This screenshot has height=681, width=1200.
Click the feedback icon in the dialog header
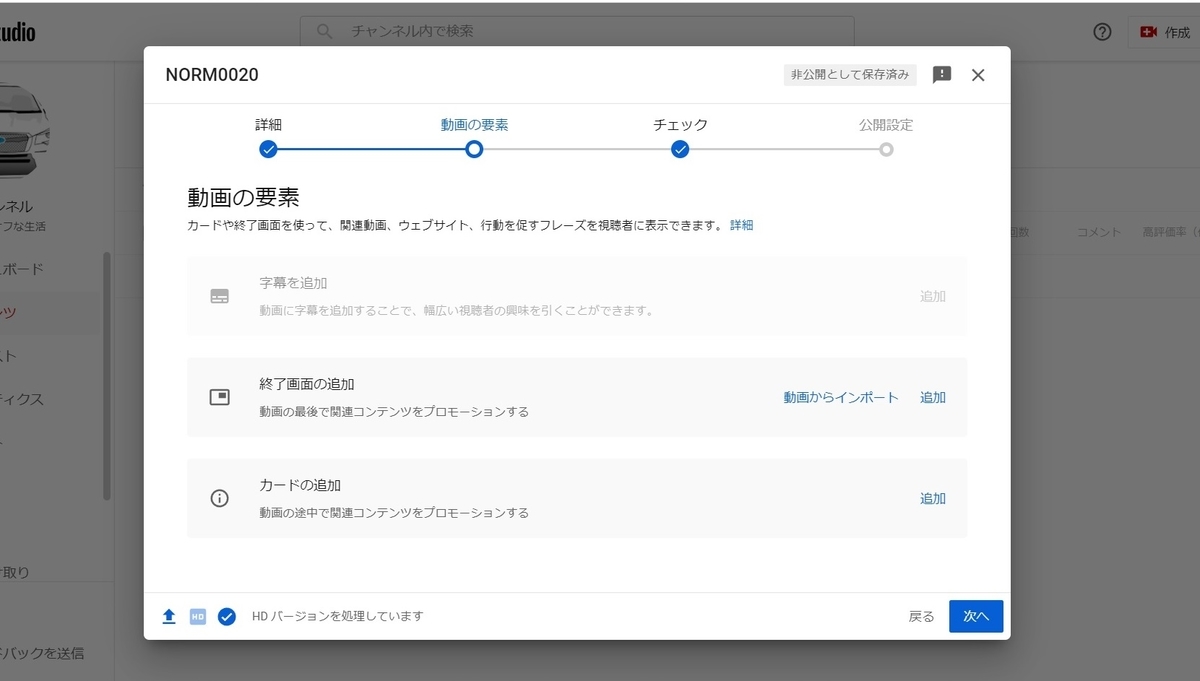pos(941,74)
